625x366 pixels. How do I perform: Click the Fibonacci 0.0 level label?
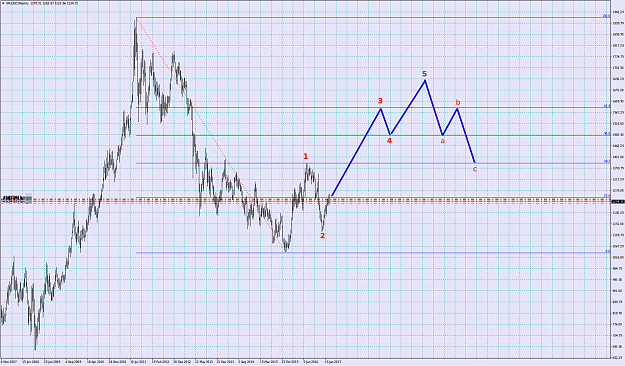point(607,251)
